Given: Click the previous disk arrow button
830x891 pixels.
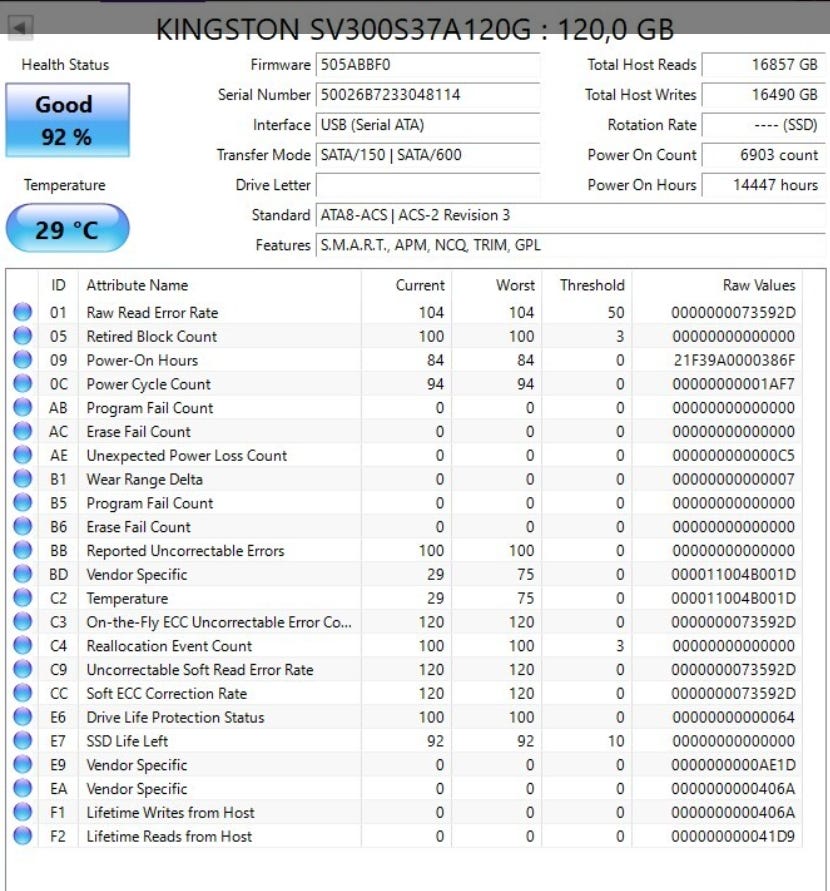Looking at the screenshot, I should coord(21,27).
